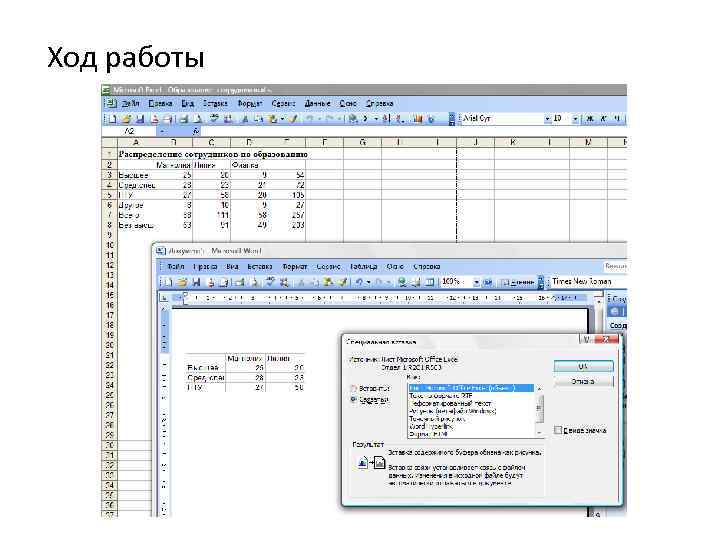Click Word vertical scrollbar up arrow
This screenshot has height=540, width=720.
click(598, 301)
